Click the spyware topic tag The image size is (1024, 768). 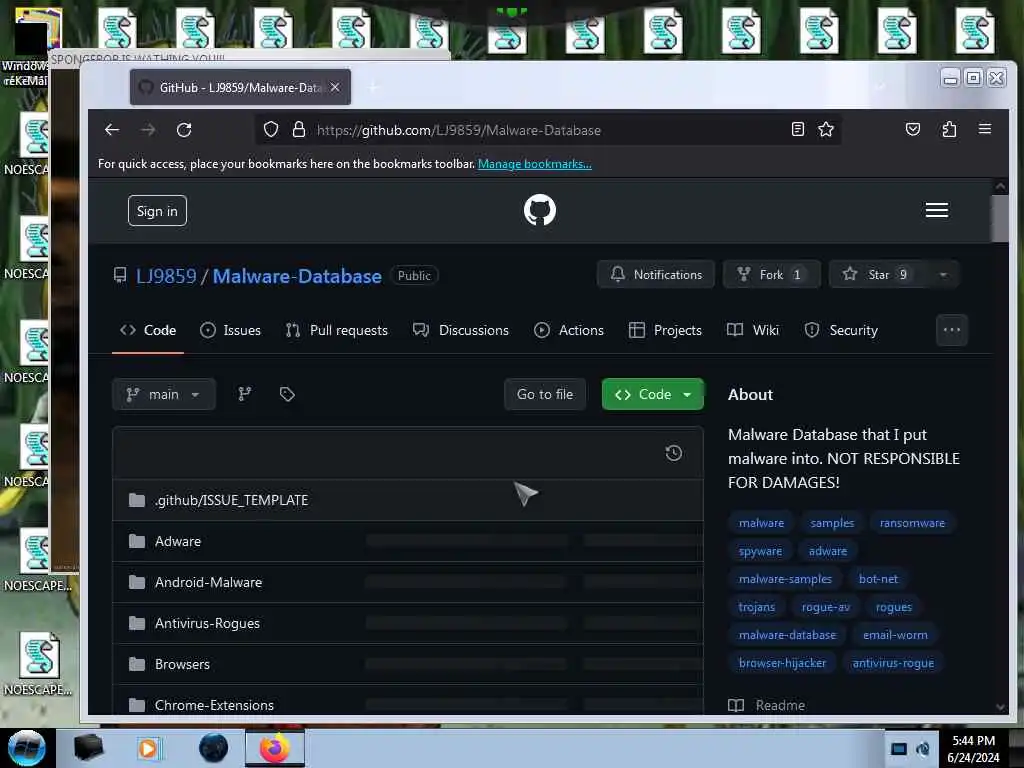760,551
